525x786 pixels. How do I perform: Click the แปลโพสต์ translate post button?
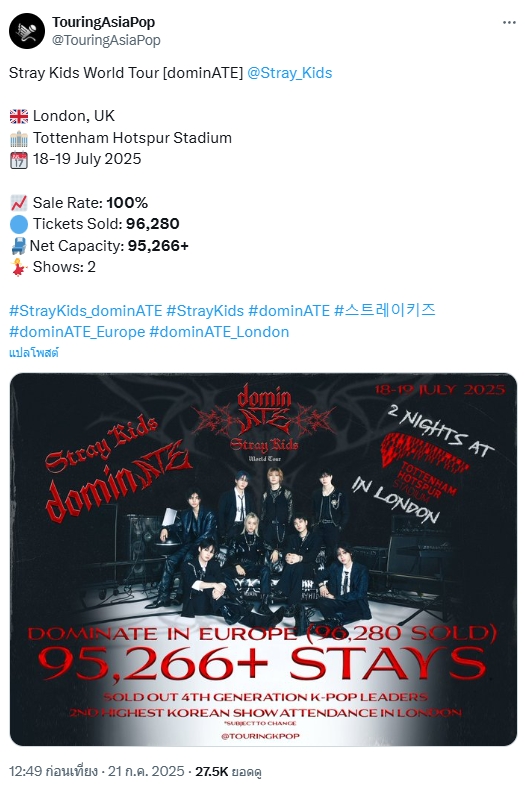[34, 352]
